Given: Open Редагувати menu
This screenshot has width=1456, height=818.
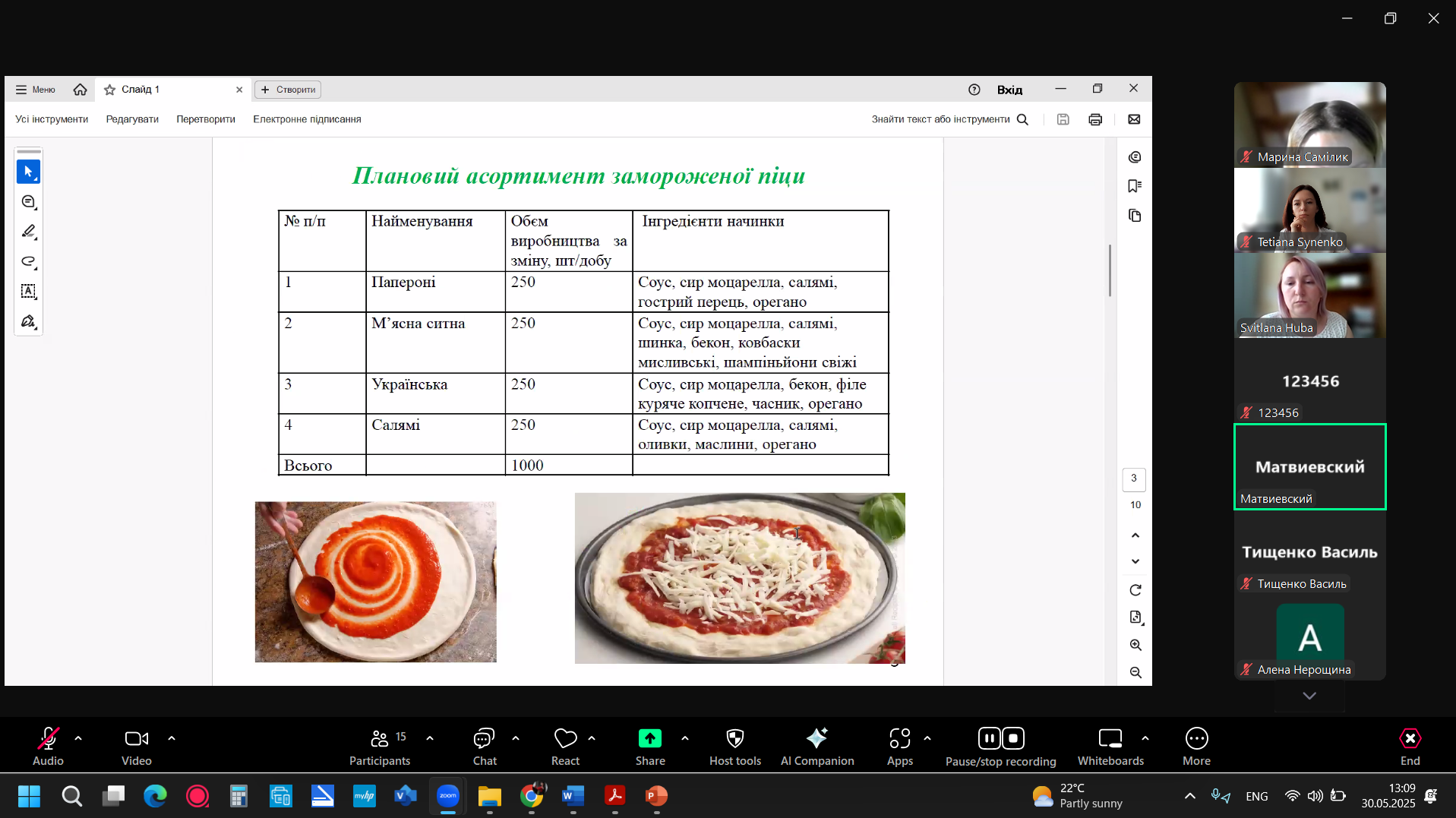Looking at the screenshot, I should click(x=132, y=119).
